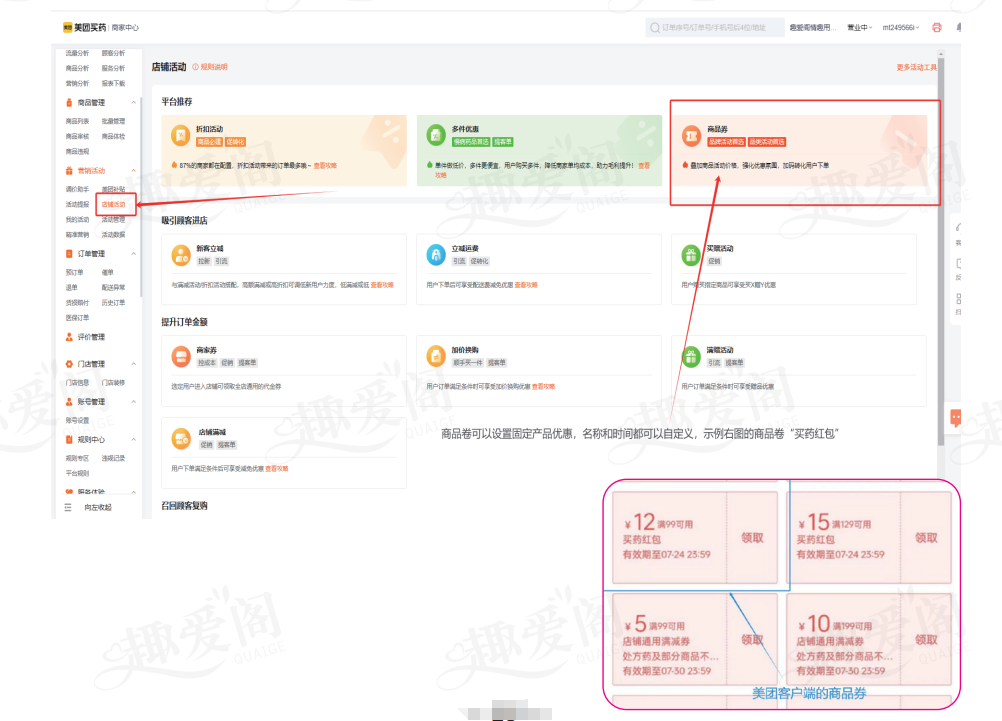The image size is (1002, 721).
Task: Click the 折扣活动 card icon
Action: point(181,135)
